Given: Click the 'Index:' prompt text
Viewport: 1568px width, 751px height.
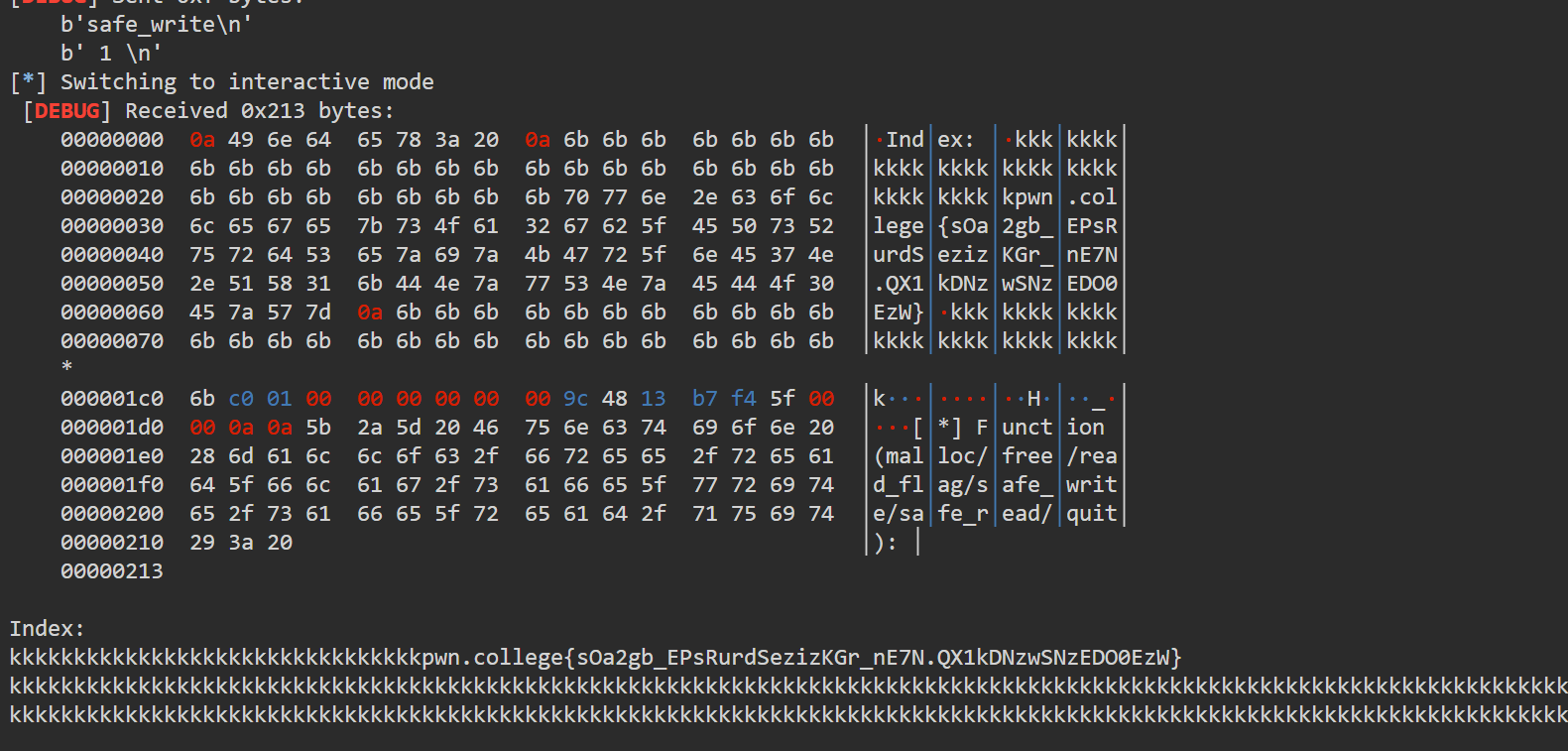Looking at the screenshot, I should pos(48,628).
